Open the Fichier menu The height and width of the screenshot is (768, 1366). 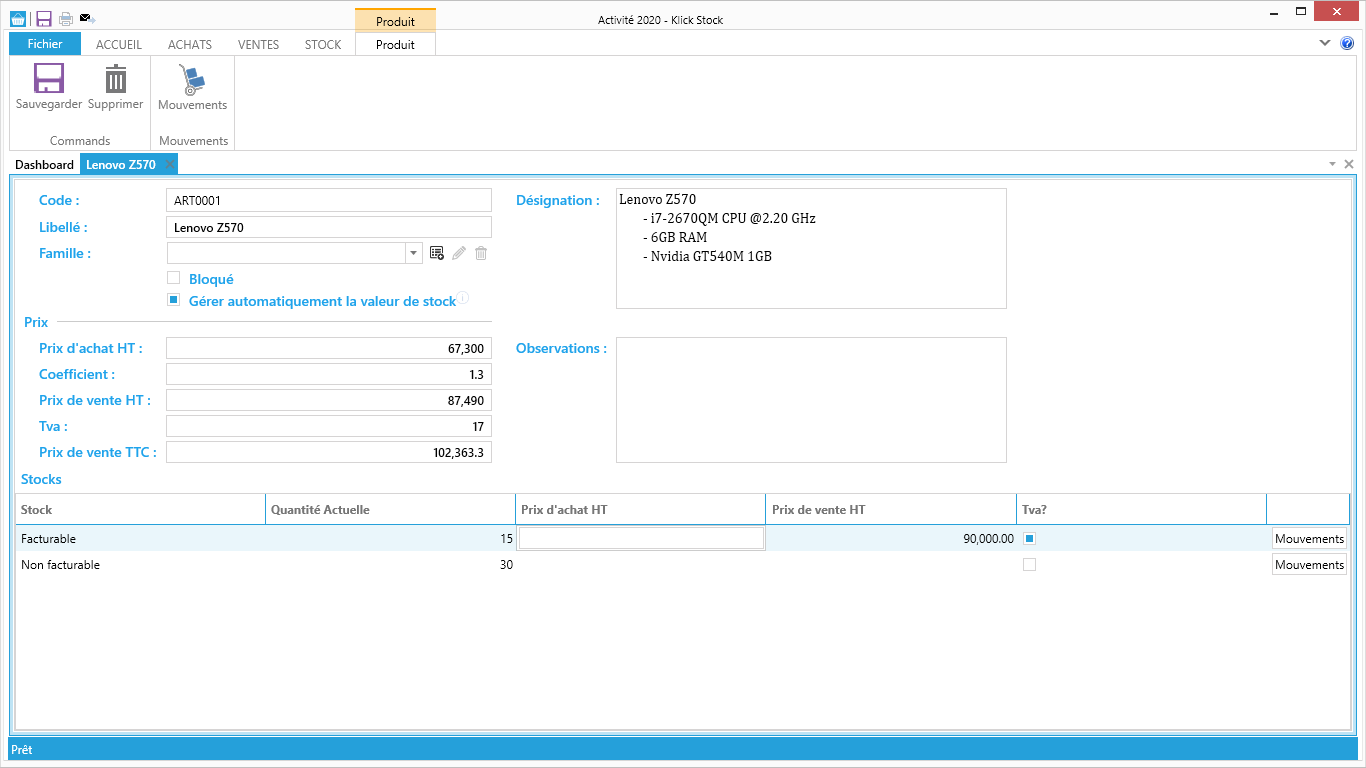point(45,44)
